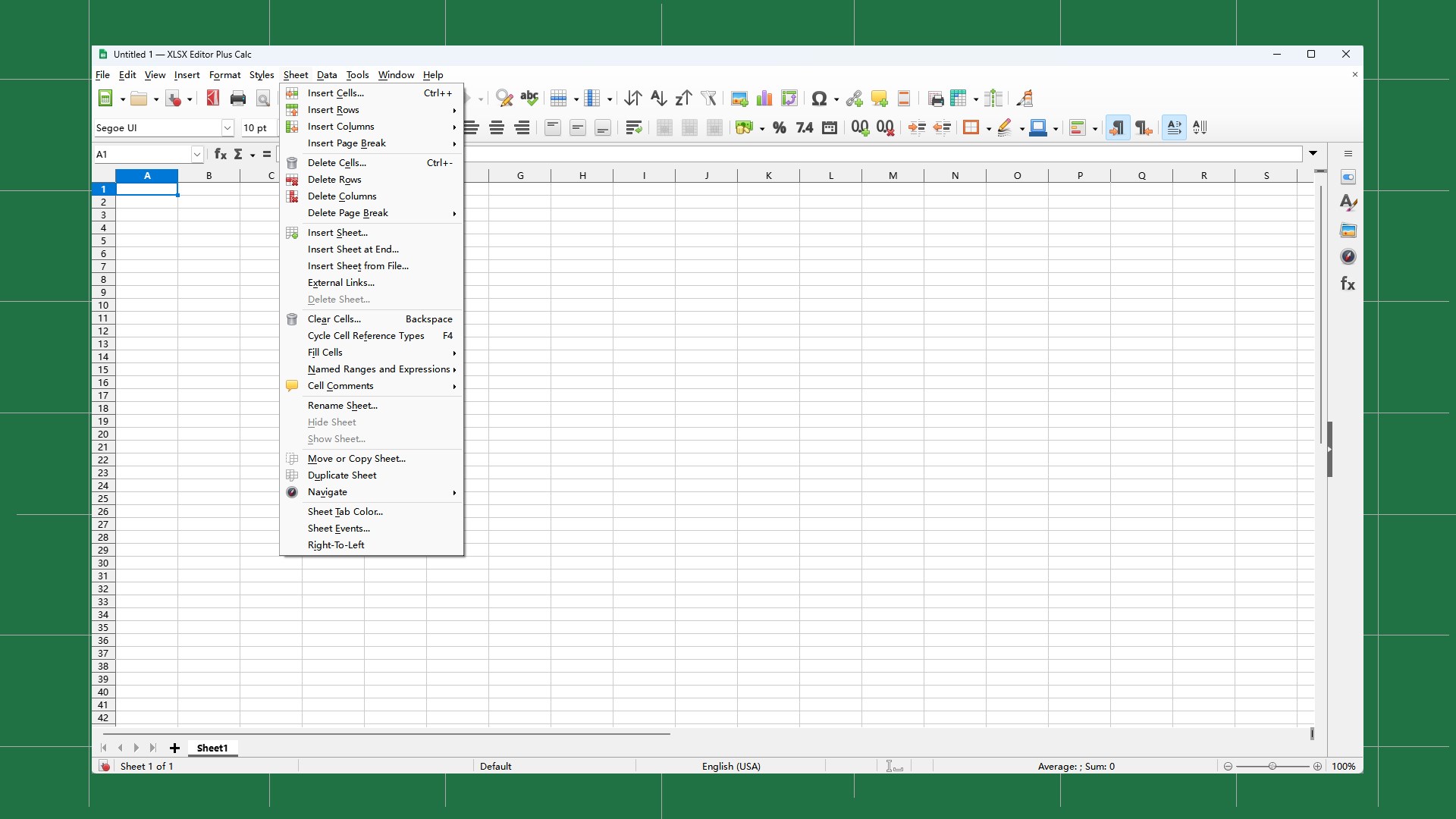Open the Gallery in the sidebar
The image size is (1456, 819).
[1348, 230]
